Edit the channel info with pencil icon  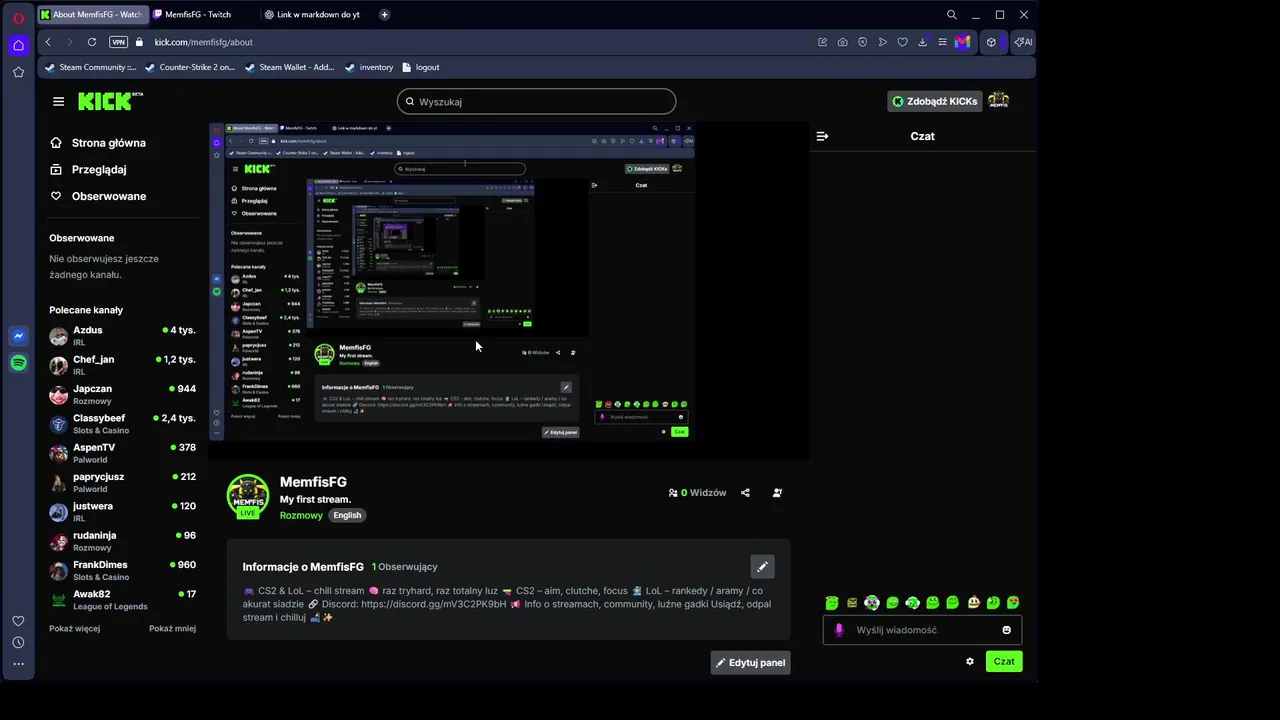point(762,567)
